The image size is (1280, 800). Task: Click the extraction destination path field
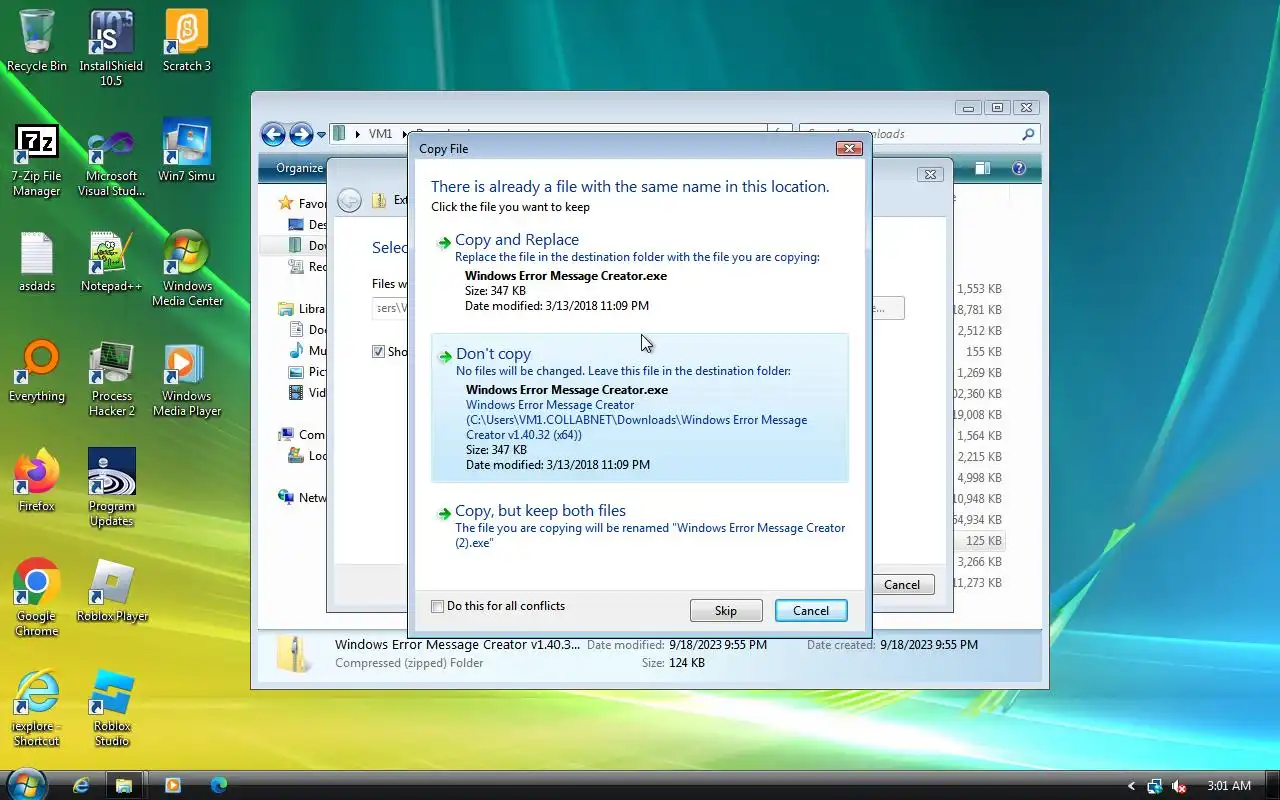click(x=390, y=308)
